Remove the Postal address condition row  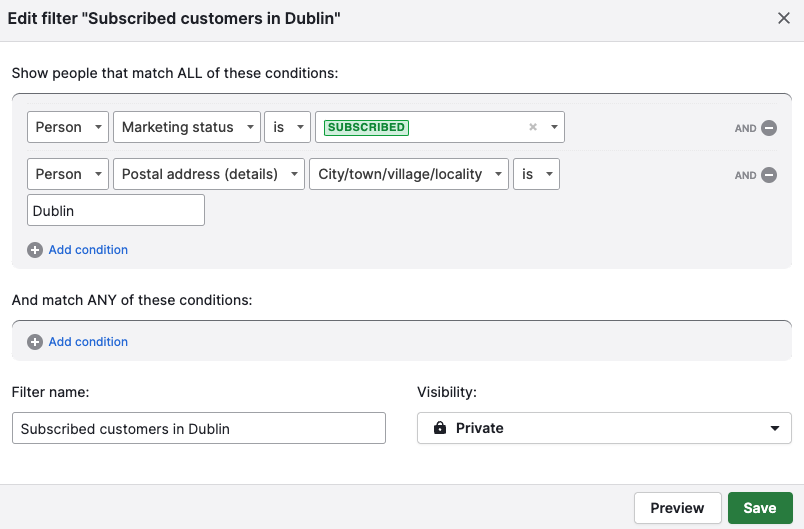tap(769, 175)
